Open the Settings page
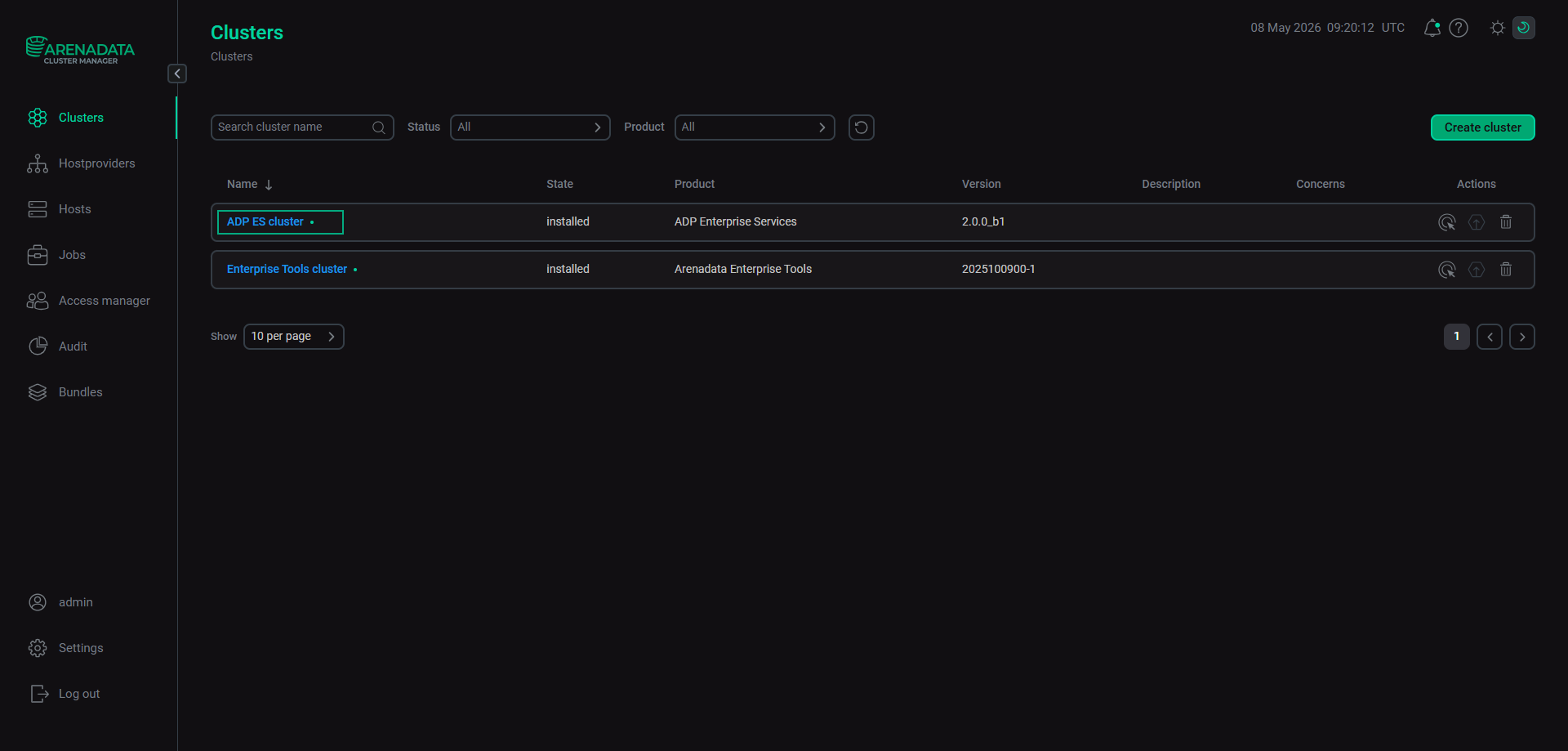Viewport: 1568px width, 751px height. [x=81, y=648]
